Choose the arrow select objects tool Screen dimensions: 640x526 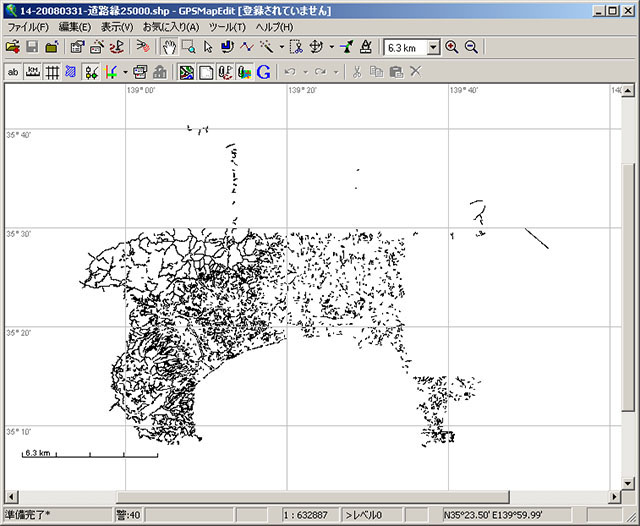208,47
